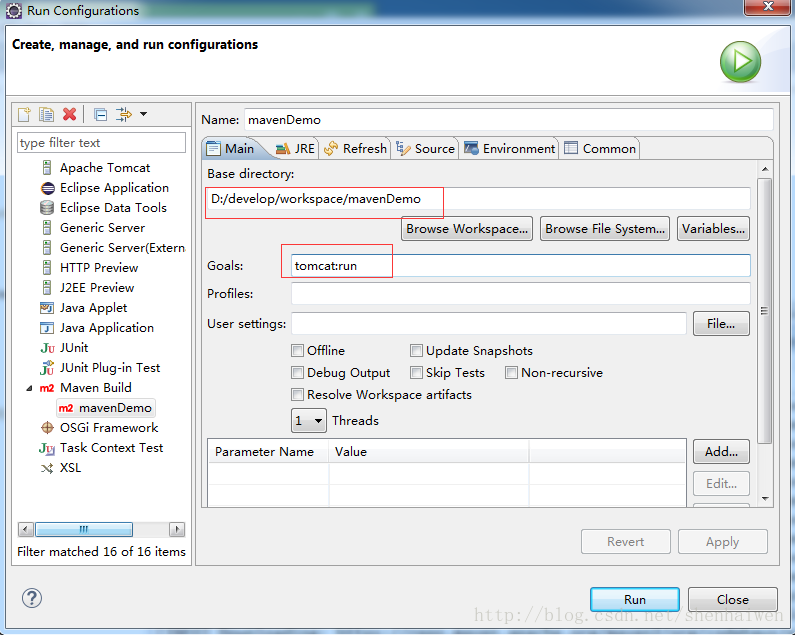Click tree horizontal scrollbar left arrow
The width and height of the screenshot is (795, 635).
[x=26, y=530]
